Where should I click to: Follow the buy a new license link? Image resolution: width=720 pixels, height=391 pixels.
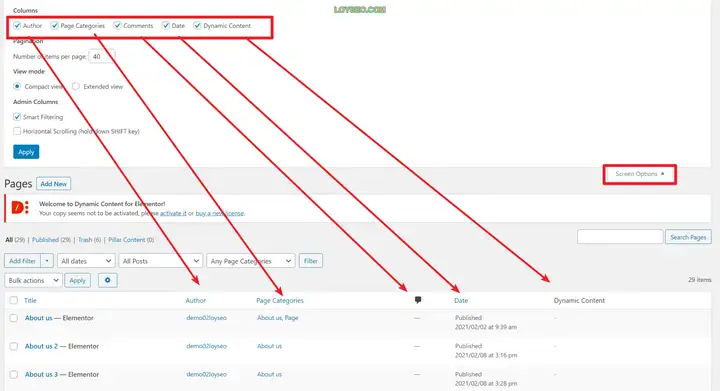(x=219, y=213)
